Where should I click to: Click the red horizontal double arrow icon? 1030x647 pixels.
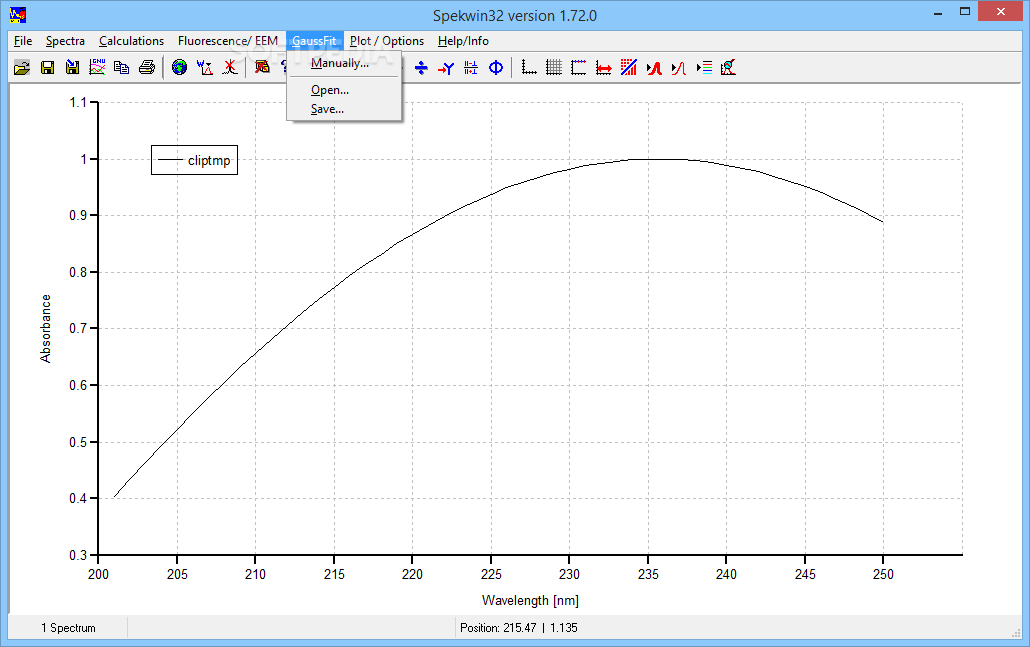[x=604, y=67]
